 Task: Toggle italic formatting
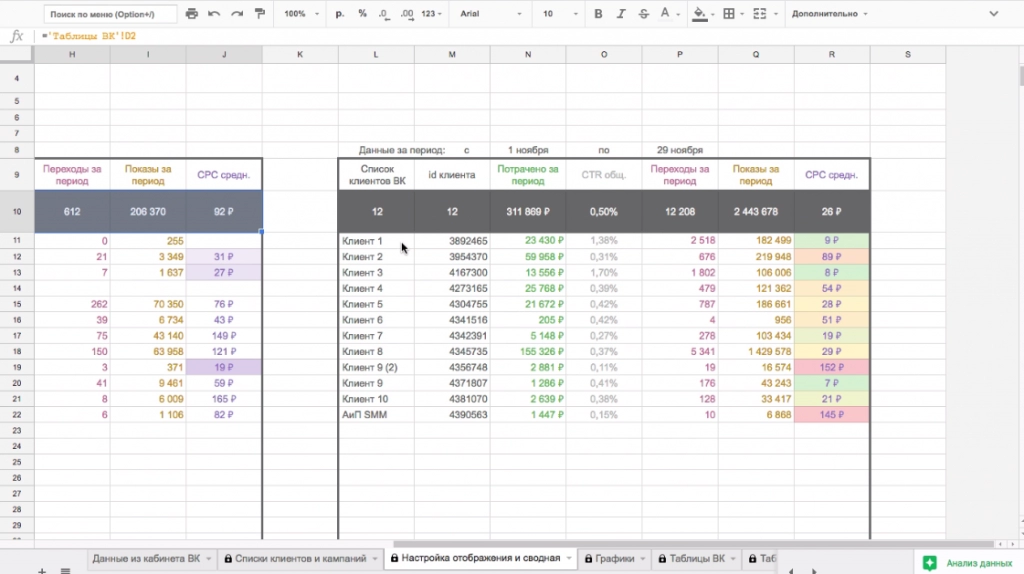pyautogui.click(x=620, y=14)
